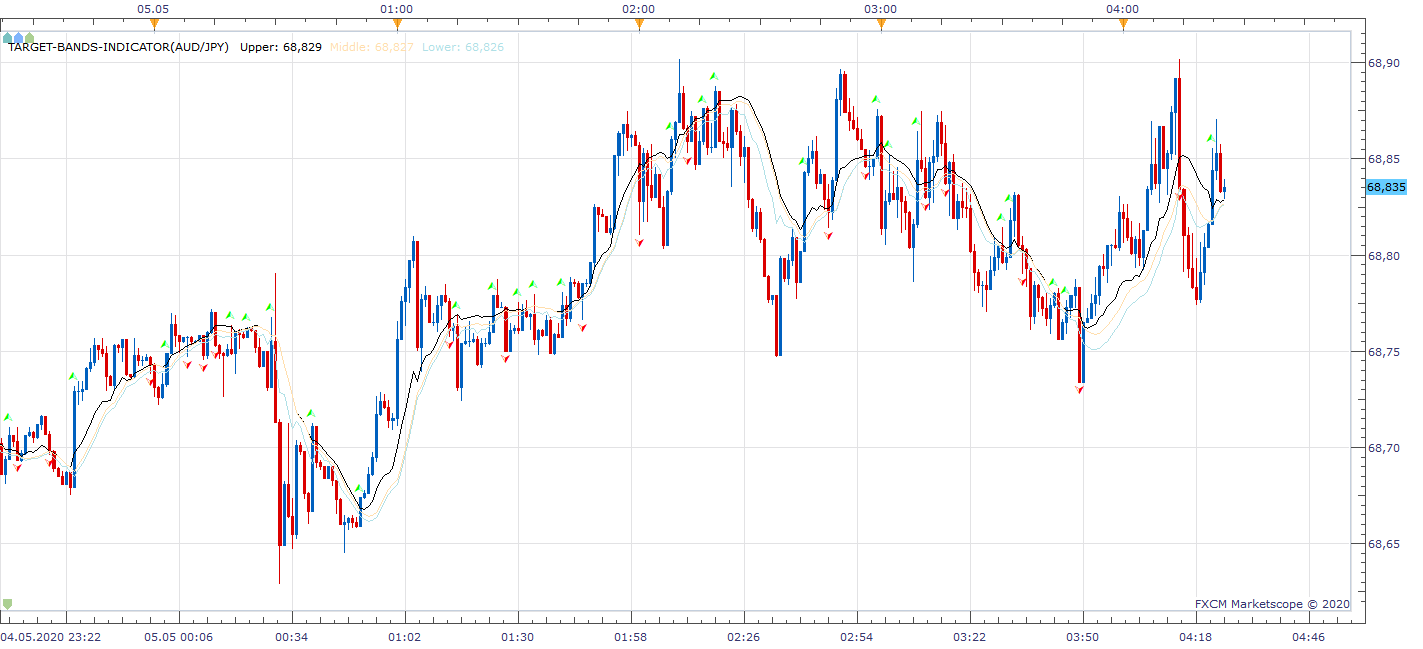Click the 00:34 time axis label

(291, 637)
